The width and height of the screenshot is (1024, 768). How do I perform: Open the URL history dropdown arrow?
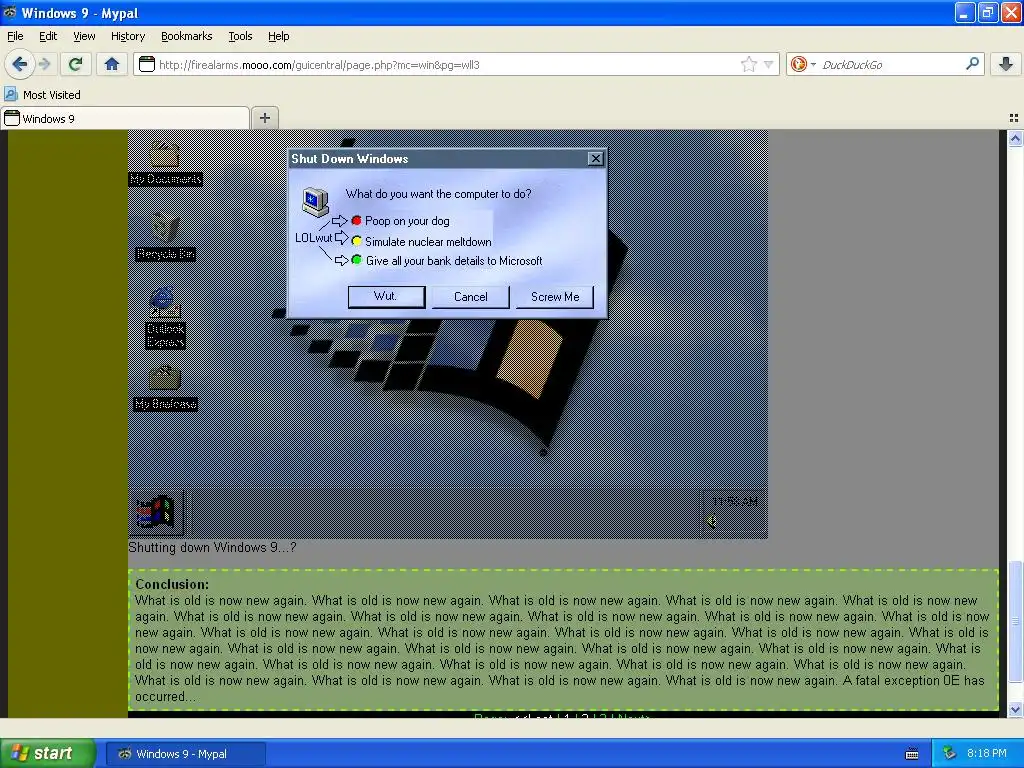click(769, 64)
